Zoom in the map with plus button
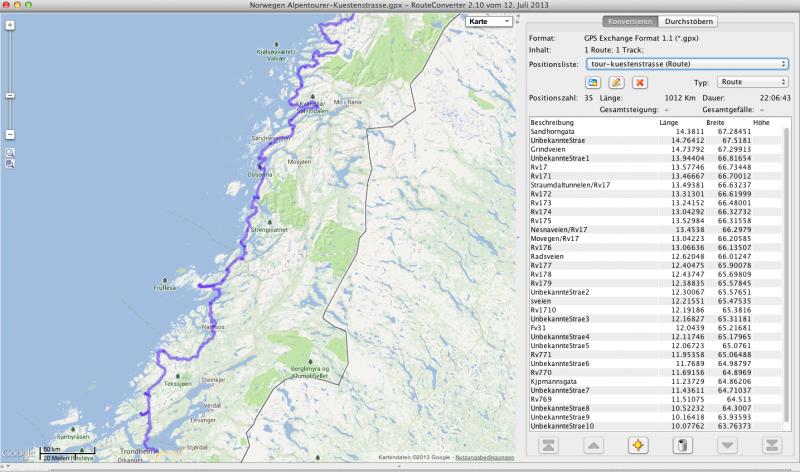800x472 pixels. coord(9,25)
